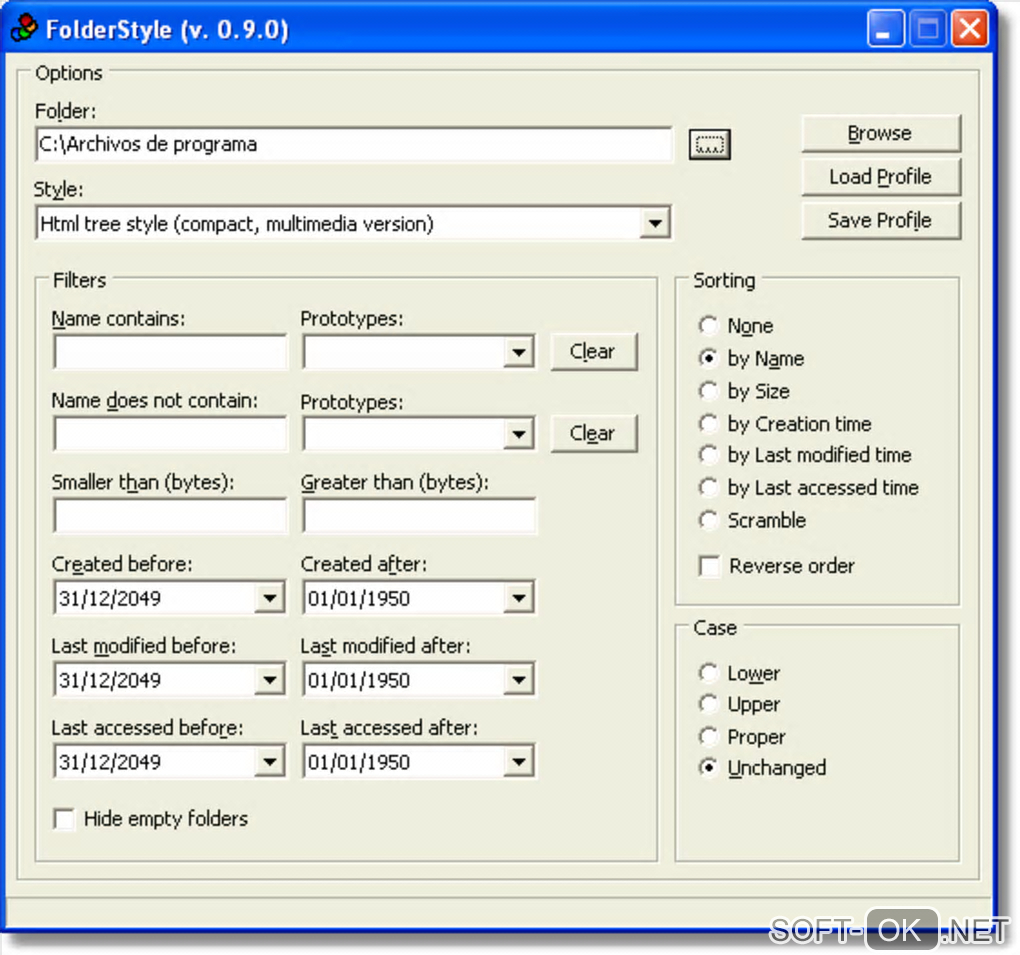Open the Created before date picker
This screenshot has width=1020, height=955.
[x=269, y=598]
